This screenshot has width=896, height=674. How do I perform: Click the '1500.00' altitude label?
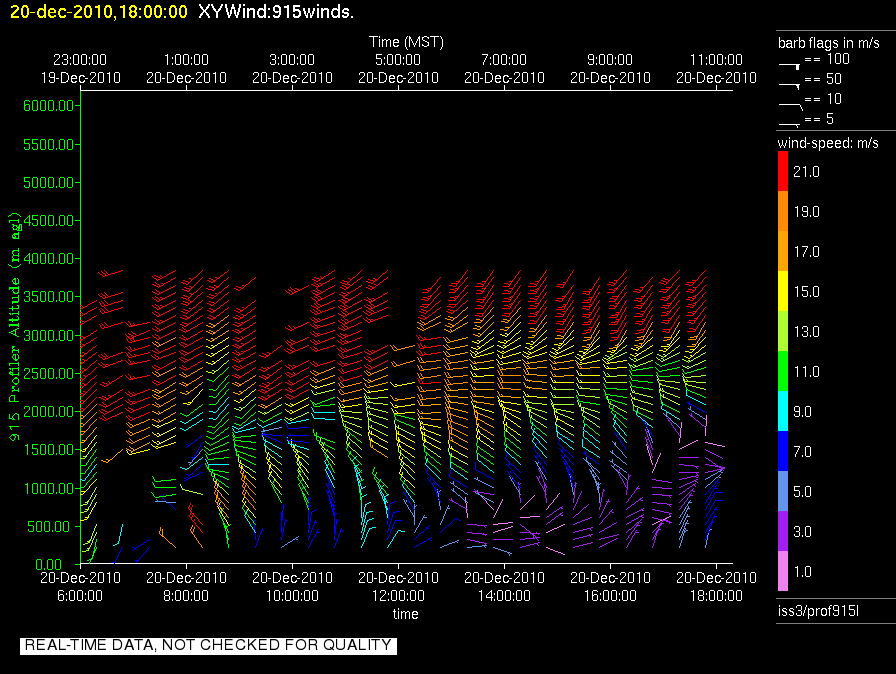pyautogui.click(x=48, y=450)
